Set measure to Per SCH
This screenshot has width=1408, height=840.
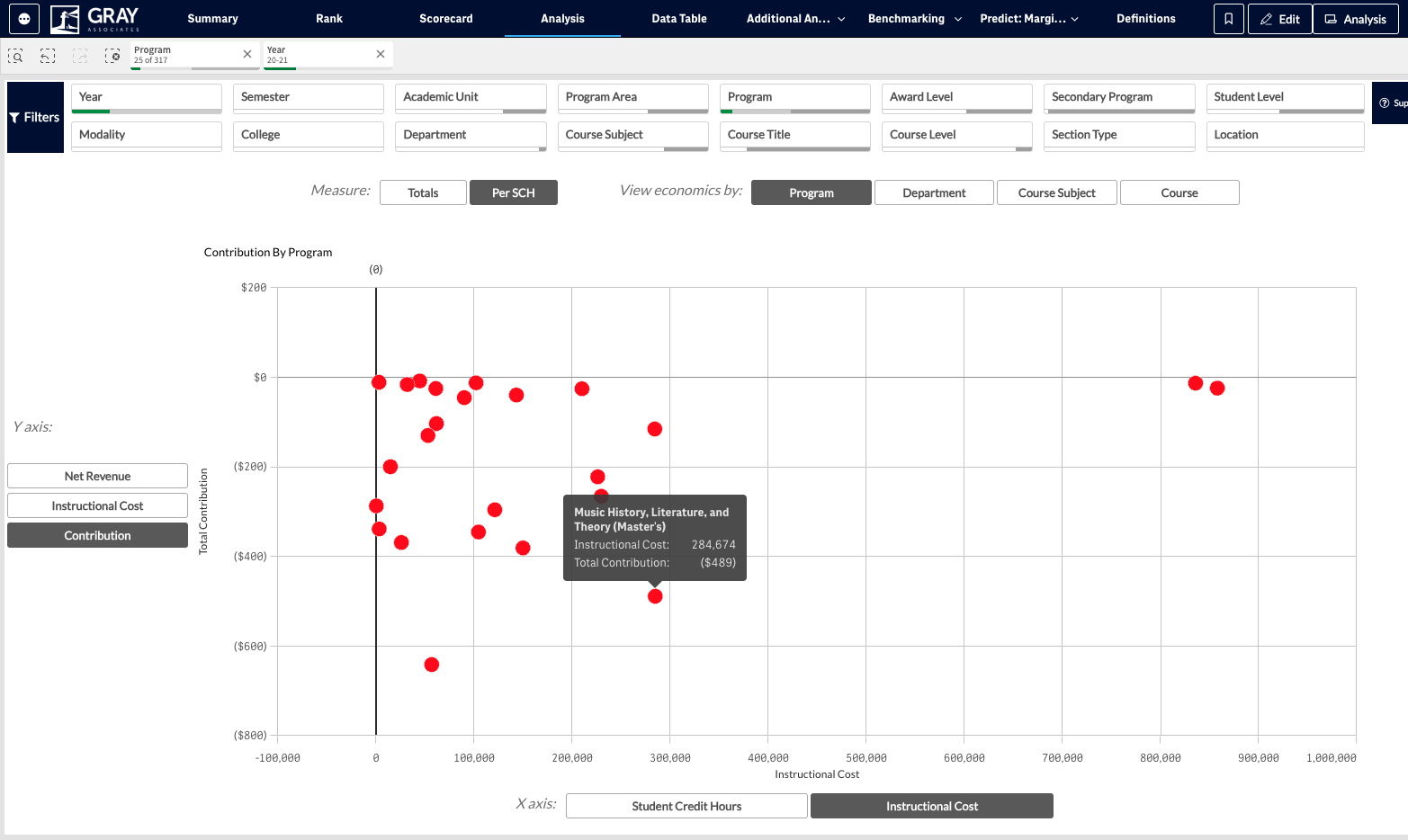tap(514, 192)
